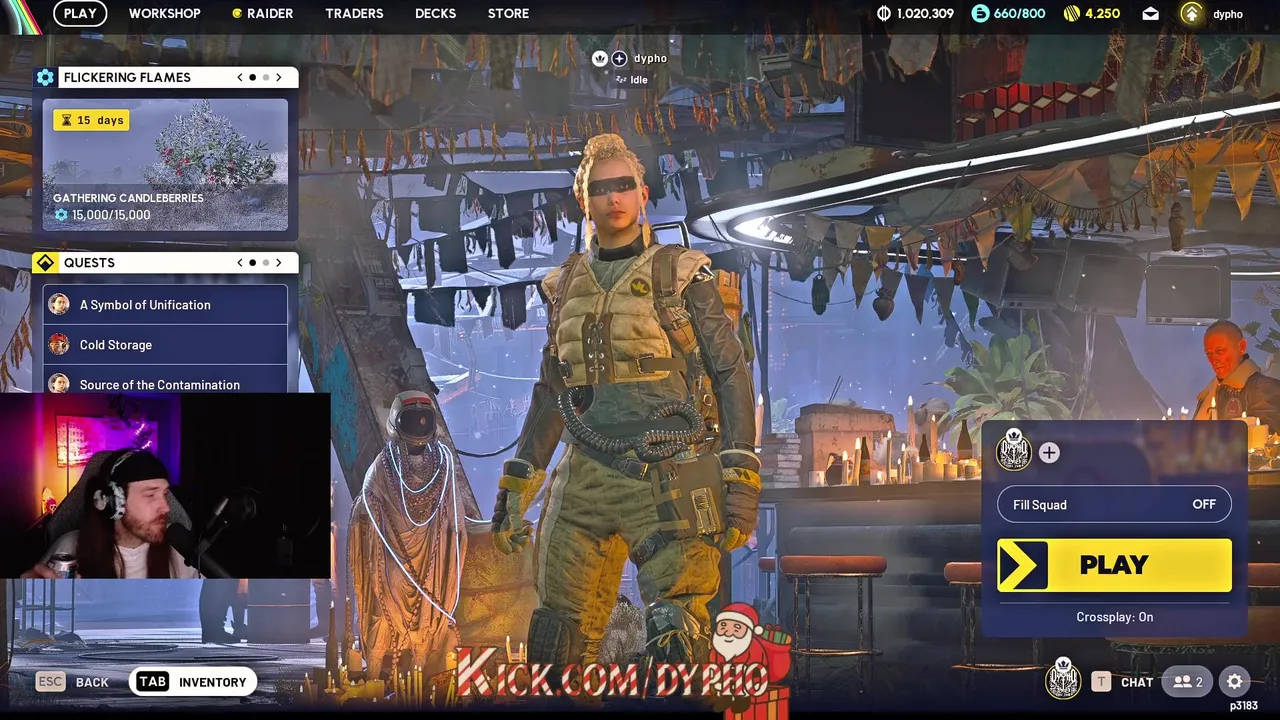Go to next Quests page
The height and width of the screenshot is (720, 1280).
tap(279, 262)
